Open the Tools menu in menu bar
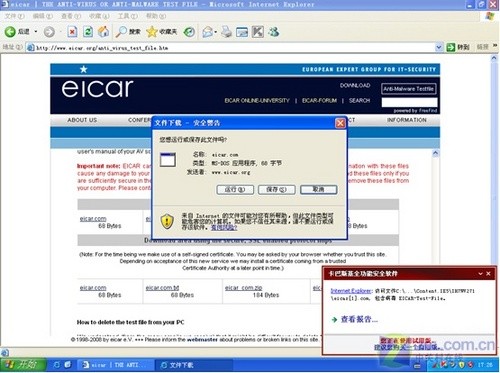Image resolution: width=500 pixels, height=373 pixels. point(127,16)
